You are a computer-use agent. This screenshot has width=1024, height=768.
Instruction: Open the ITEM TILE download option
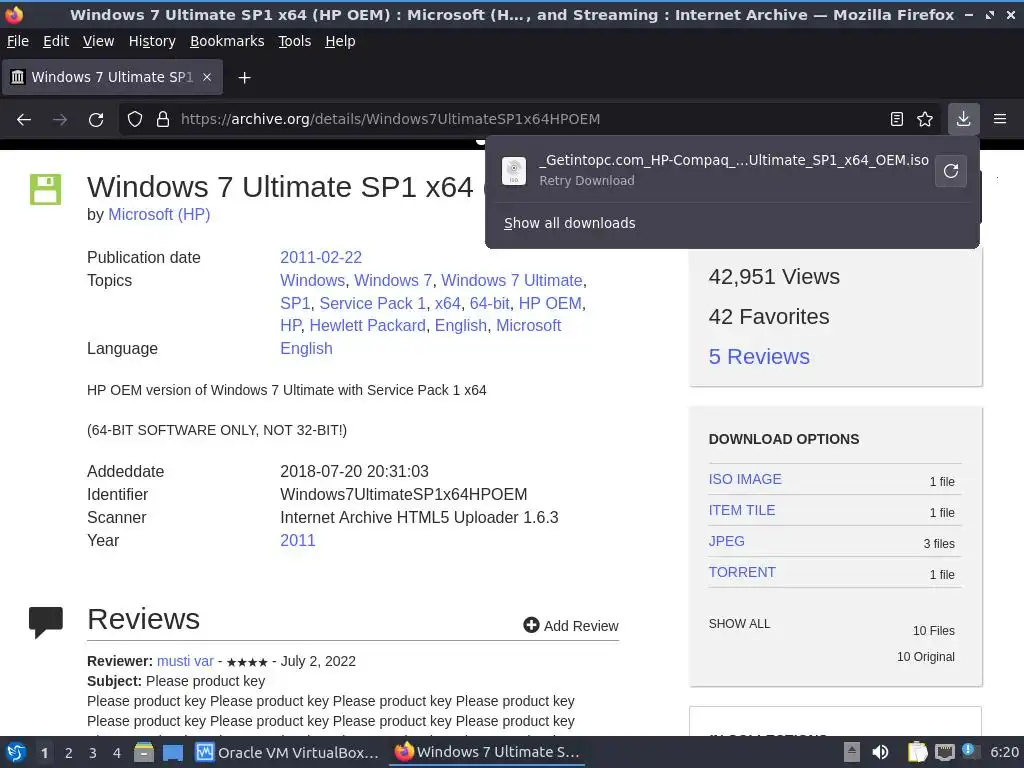coord(742,510)
